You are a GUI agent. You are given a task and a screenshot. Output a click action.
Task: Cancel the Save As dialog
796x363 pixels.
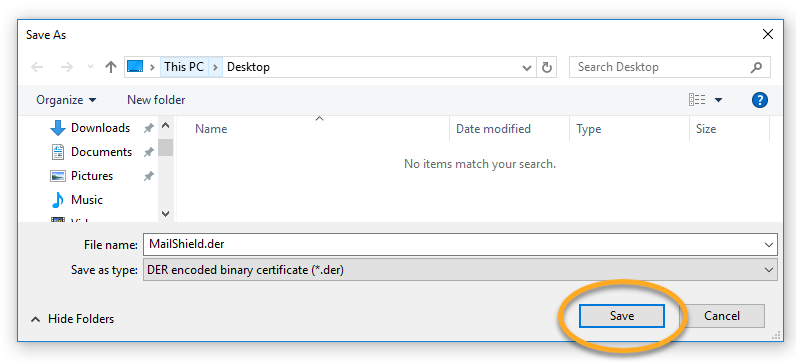[x=722, y=316]
